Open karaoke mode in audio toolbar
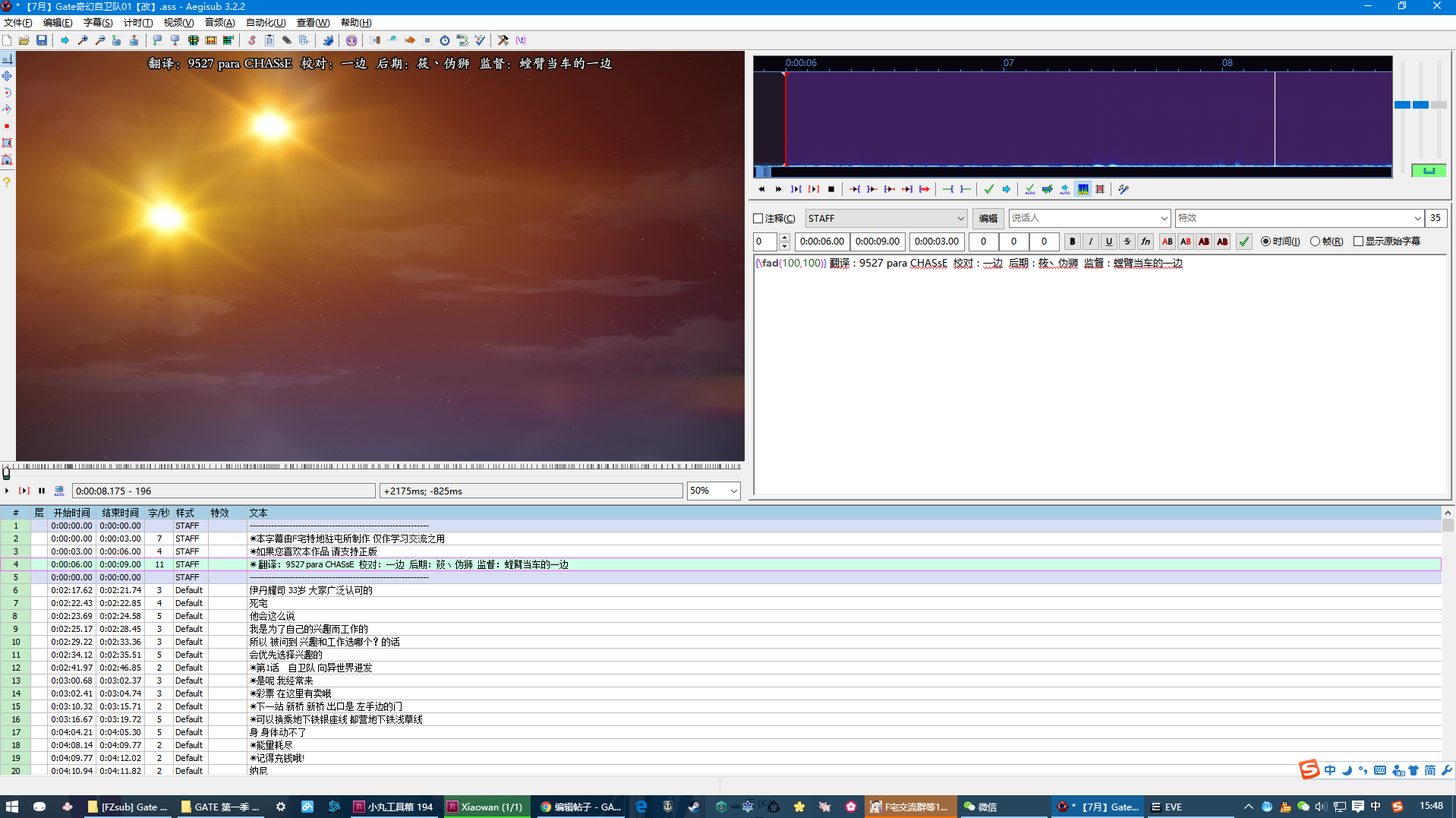Image resolution: width=1456 pixels, height=818 pixels. point(1124,189)
